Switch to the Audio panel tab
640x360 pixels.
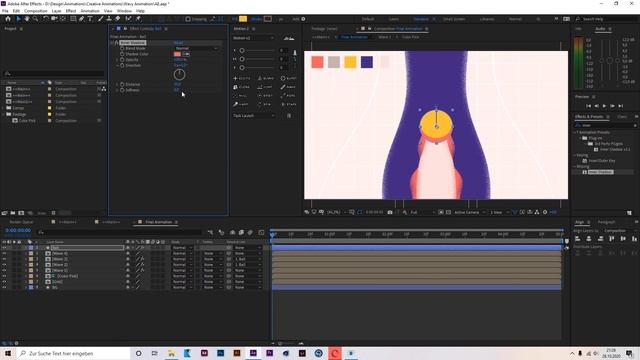click(600, 29)
